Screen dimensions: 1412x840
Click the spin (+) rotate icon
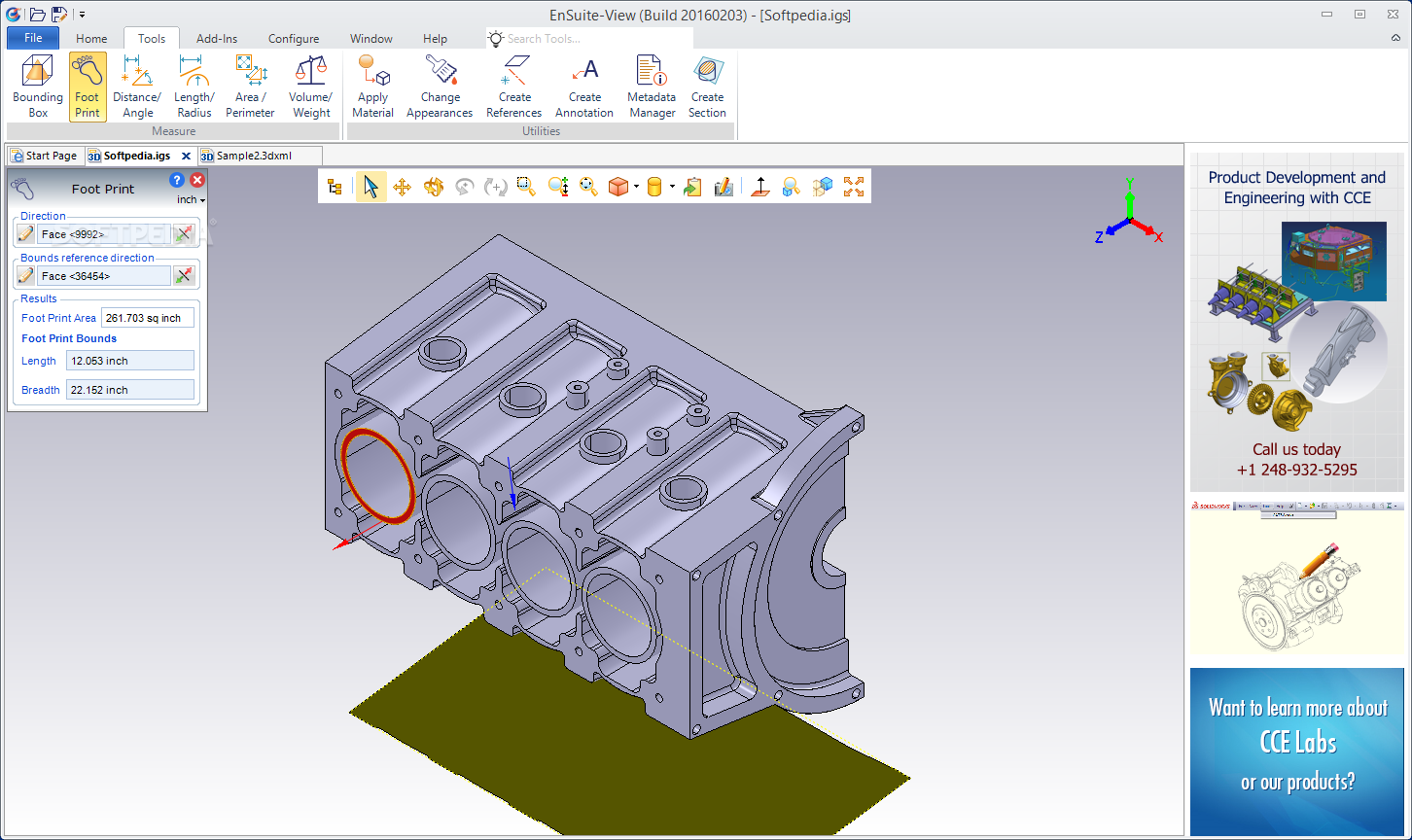(495, 187)
